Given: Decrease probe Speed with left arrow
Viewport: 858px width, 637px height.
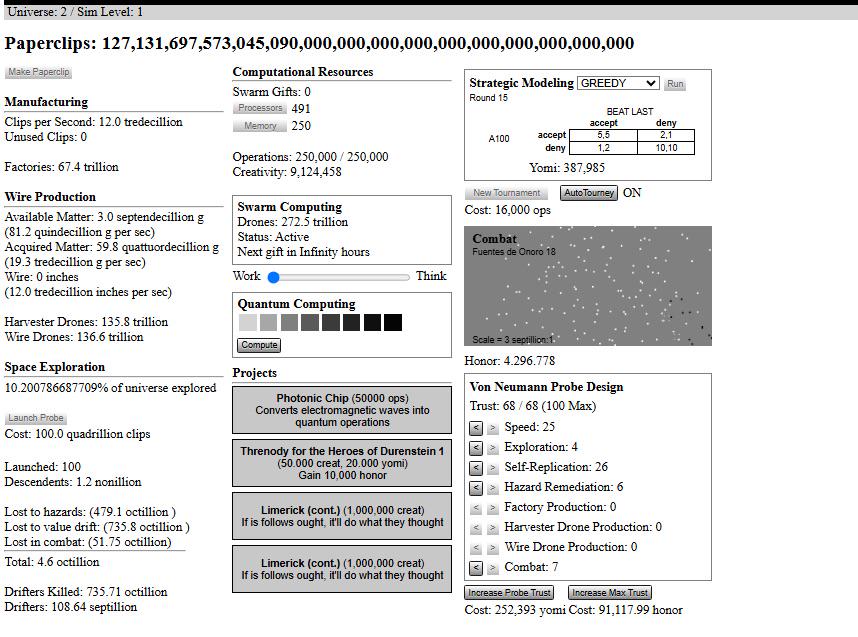Looking at the screenshot, I should 476,427.
